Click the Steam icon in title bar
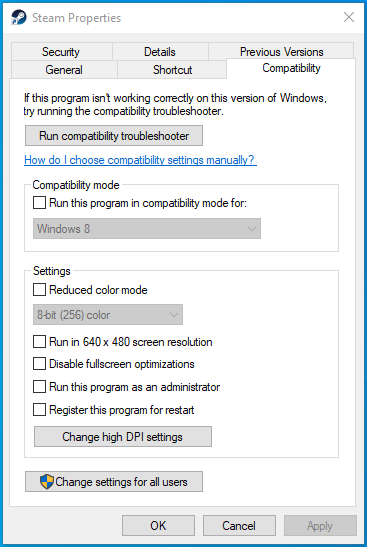 point(18,17)
